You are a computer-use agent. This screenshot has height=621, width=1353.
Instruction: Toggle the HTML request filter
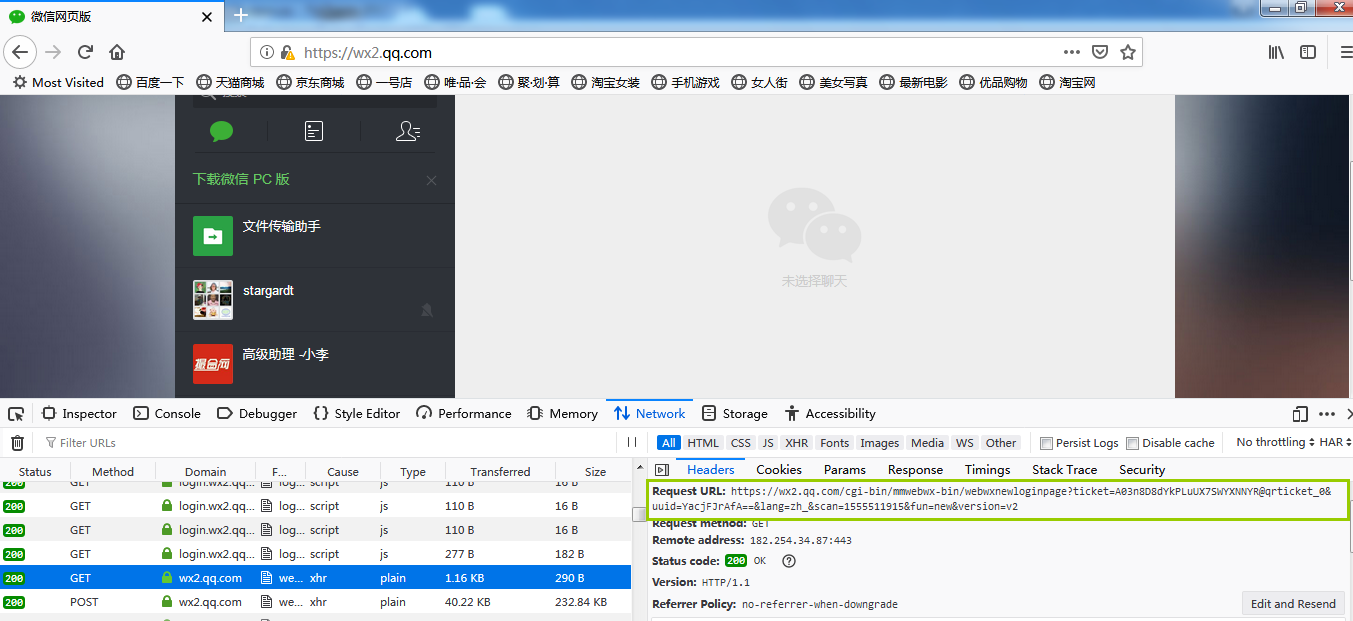coord(703,443)
